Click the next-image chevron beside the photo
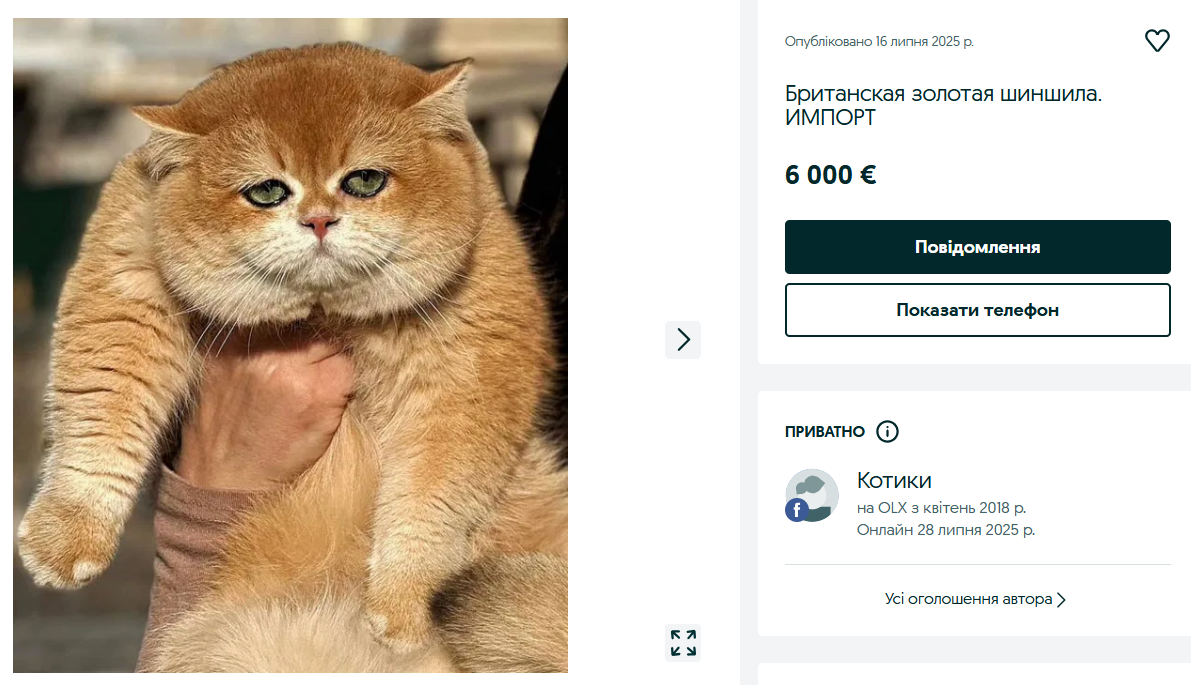Screen dimensions: 1191x685 point(683,340)
